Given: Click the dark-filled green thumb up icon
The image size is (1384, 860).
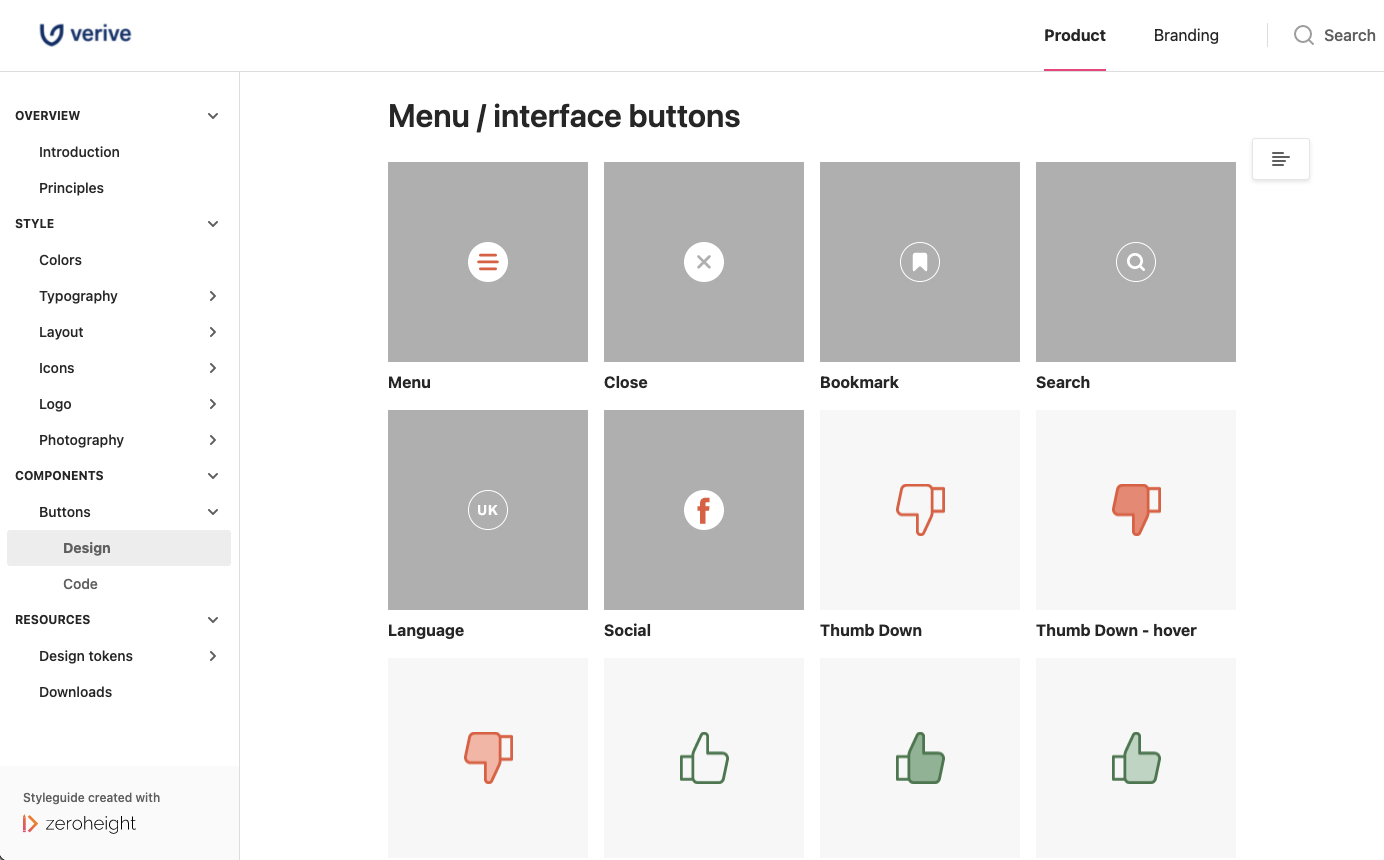Looking at the screenshot, I should pos(920,757).
